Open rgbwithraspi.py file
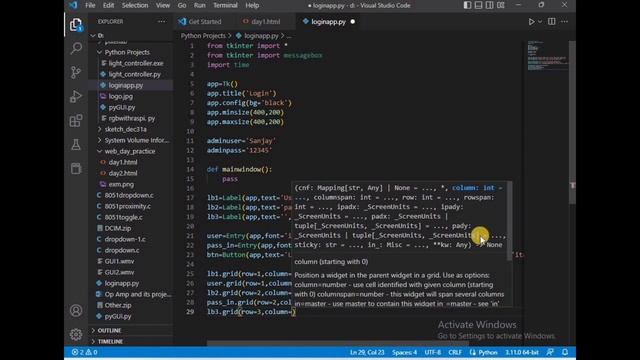 pyautogui.click(x=131, y=118)
